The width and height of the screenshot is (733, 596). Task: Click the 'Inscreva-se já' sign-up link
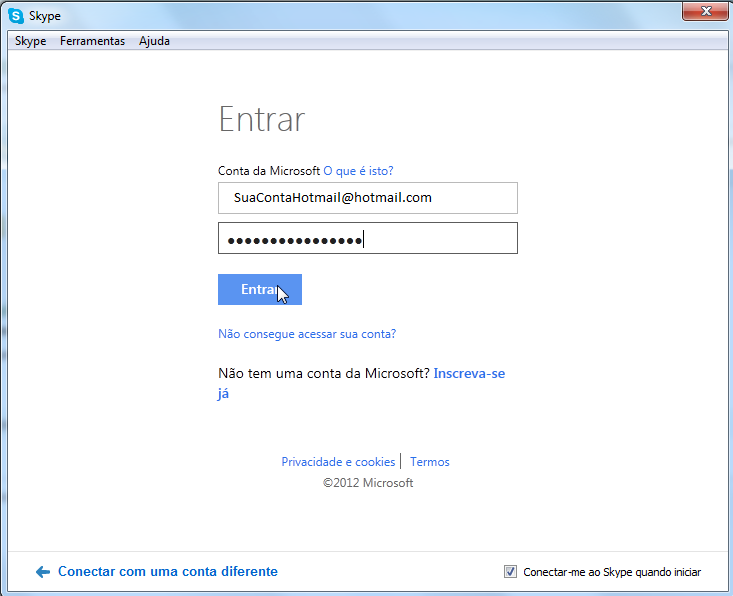click(x=469, y=373)
